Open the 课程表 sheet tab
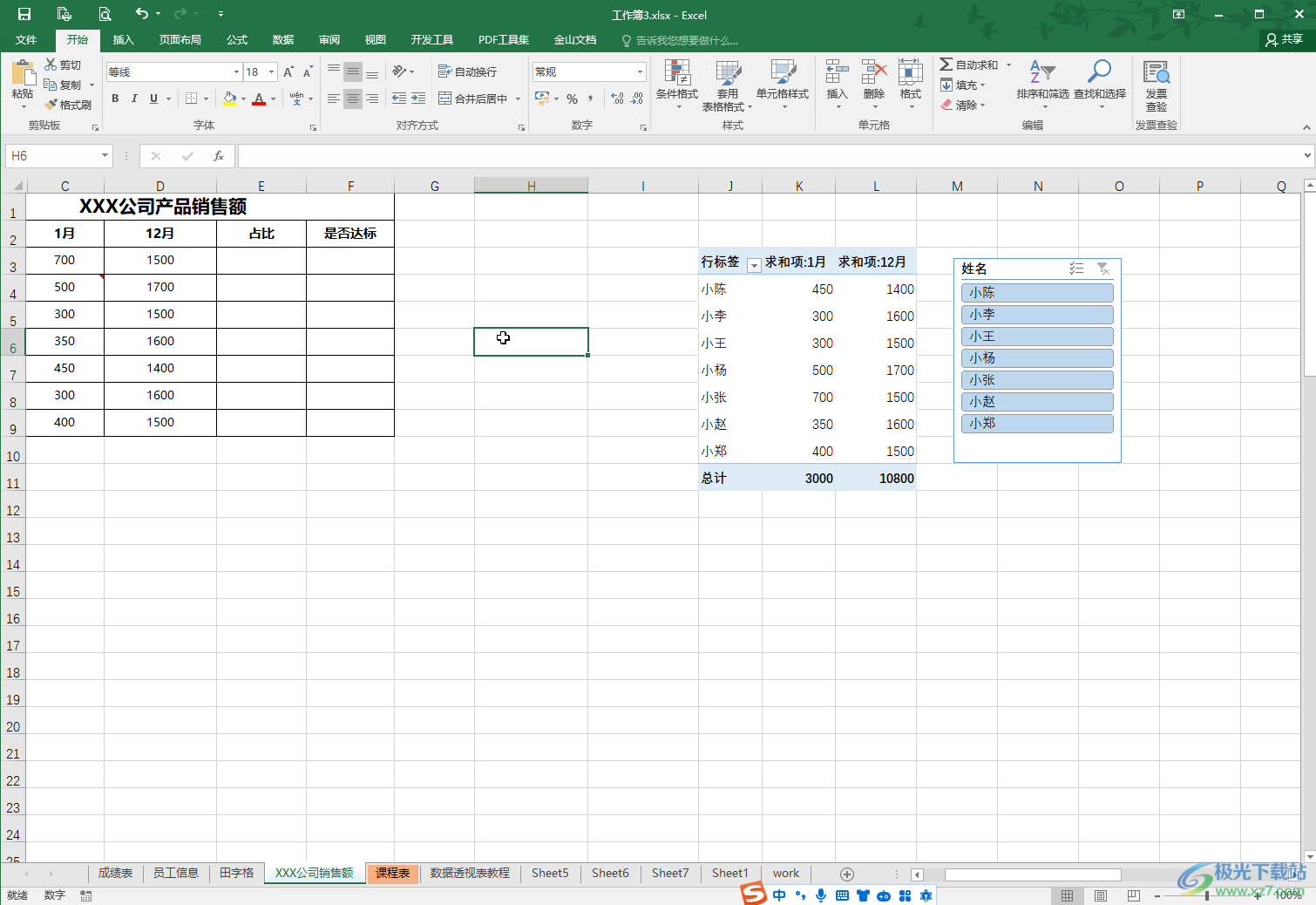 [393, 873]
